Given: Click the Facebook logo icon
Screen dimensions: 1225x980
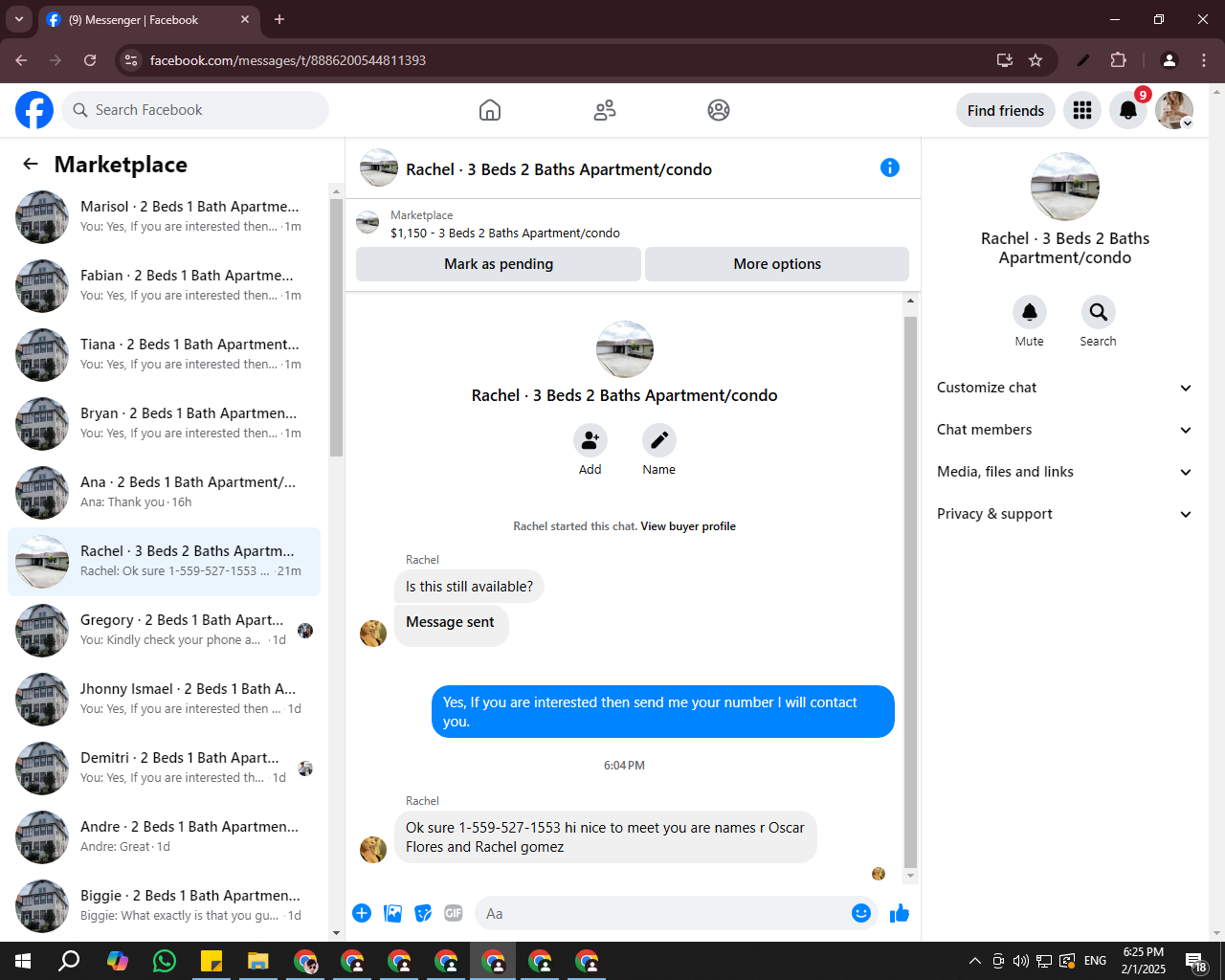Looking at the screenshot, I should [34, 110].
